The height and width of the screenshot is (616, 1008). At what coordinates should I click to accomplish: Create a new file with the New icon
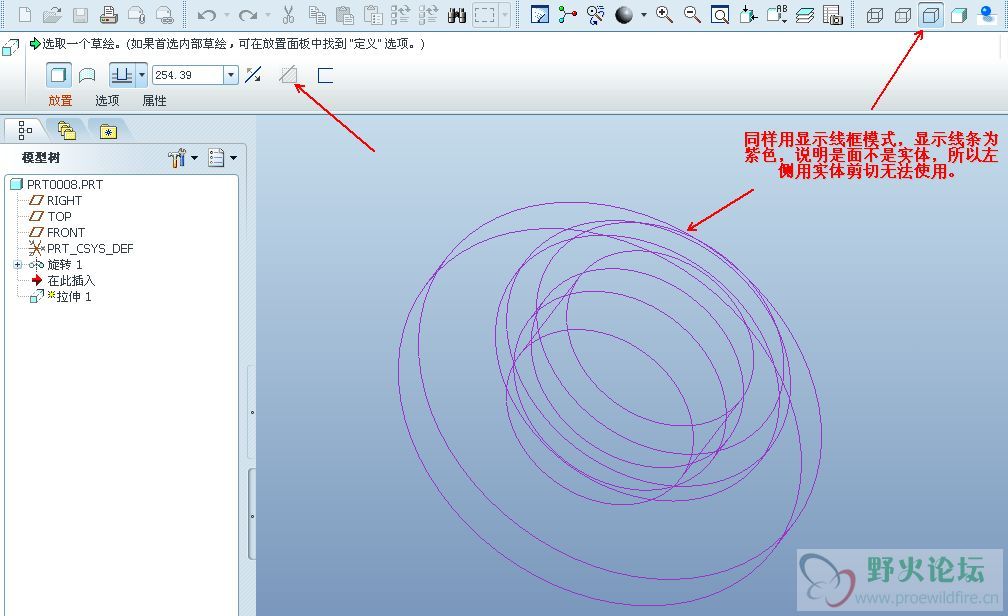pos(25,14)
